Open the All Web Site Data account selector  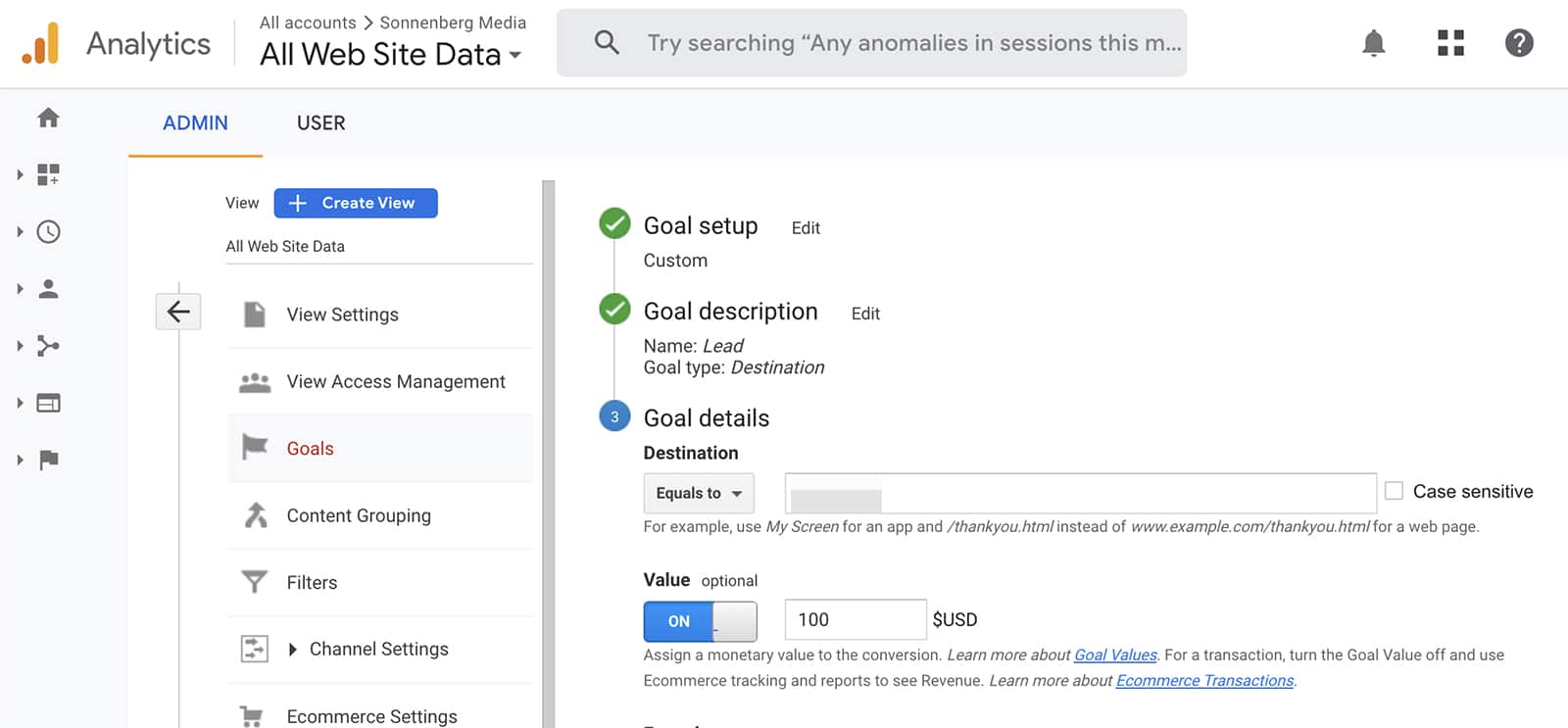[x=390, y=55]
